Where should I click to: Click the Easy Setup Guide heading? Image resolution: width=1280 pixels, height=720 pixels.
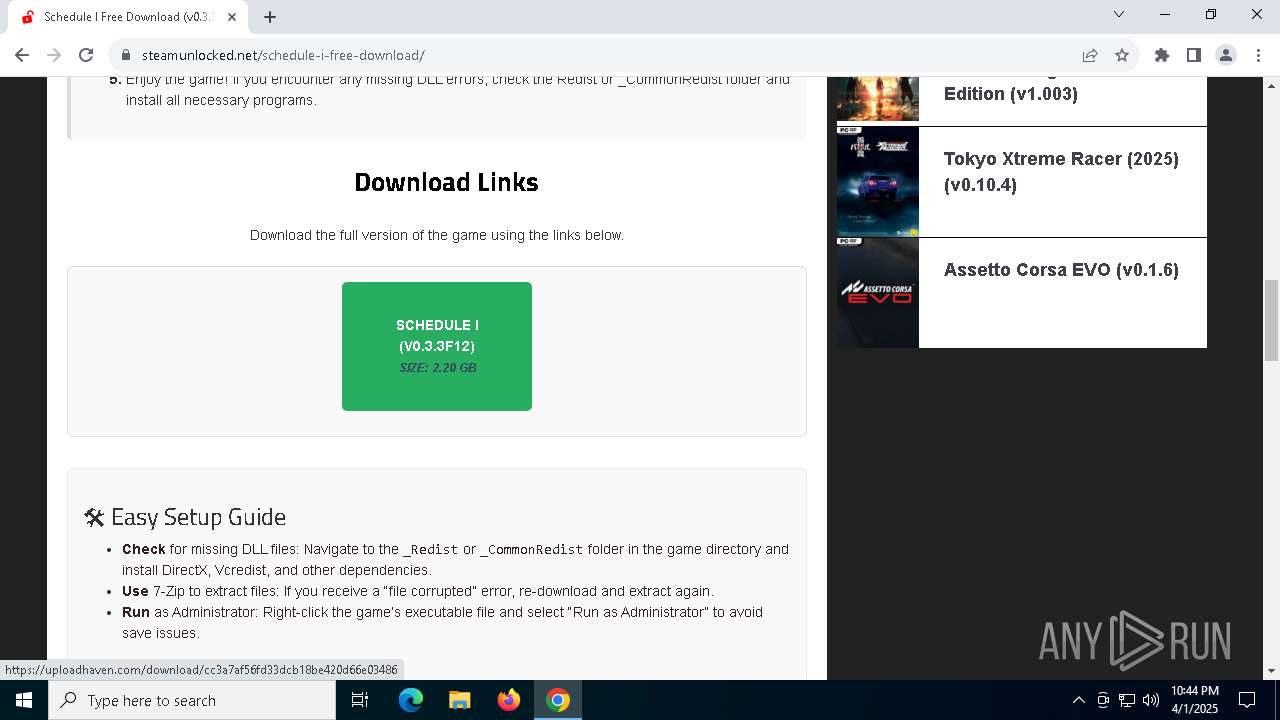[x=186, y=517]
